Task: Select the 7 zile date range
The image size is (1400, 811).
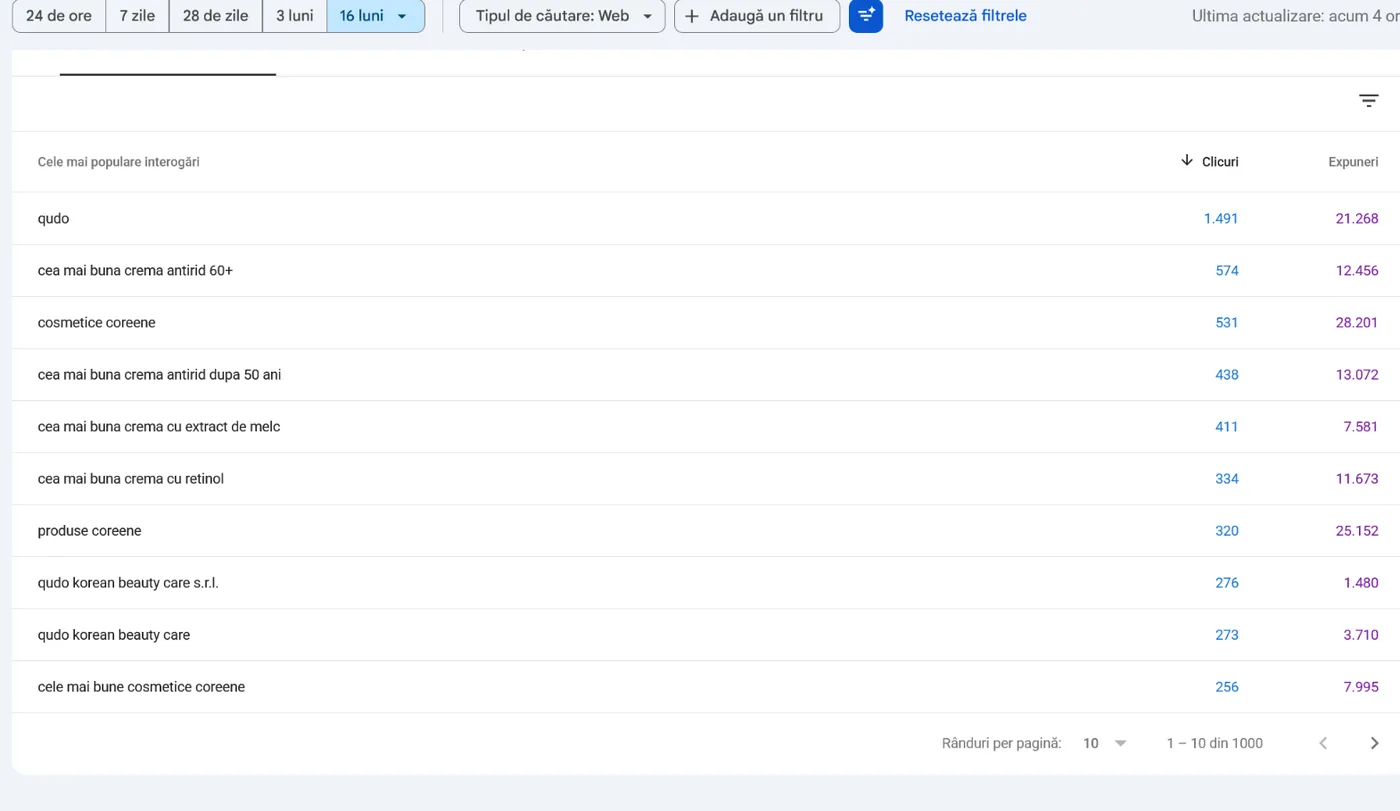Action: 137,16
